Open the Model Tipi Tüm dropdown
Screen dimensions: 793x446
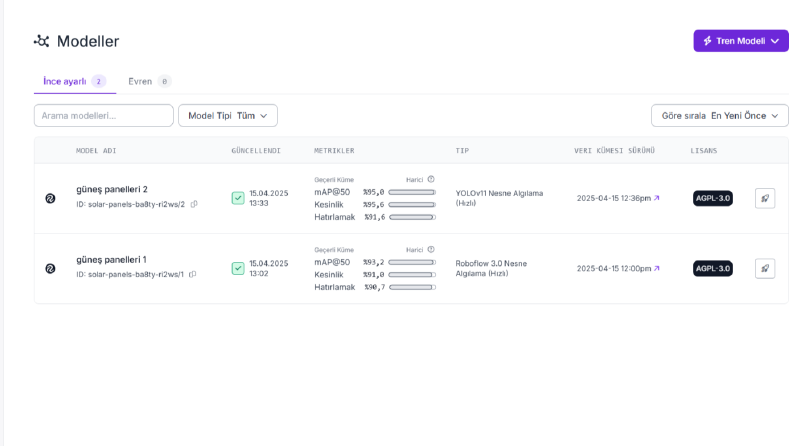[x=228, y=116]
